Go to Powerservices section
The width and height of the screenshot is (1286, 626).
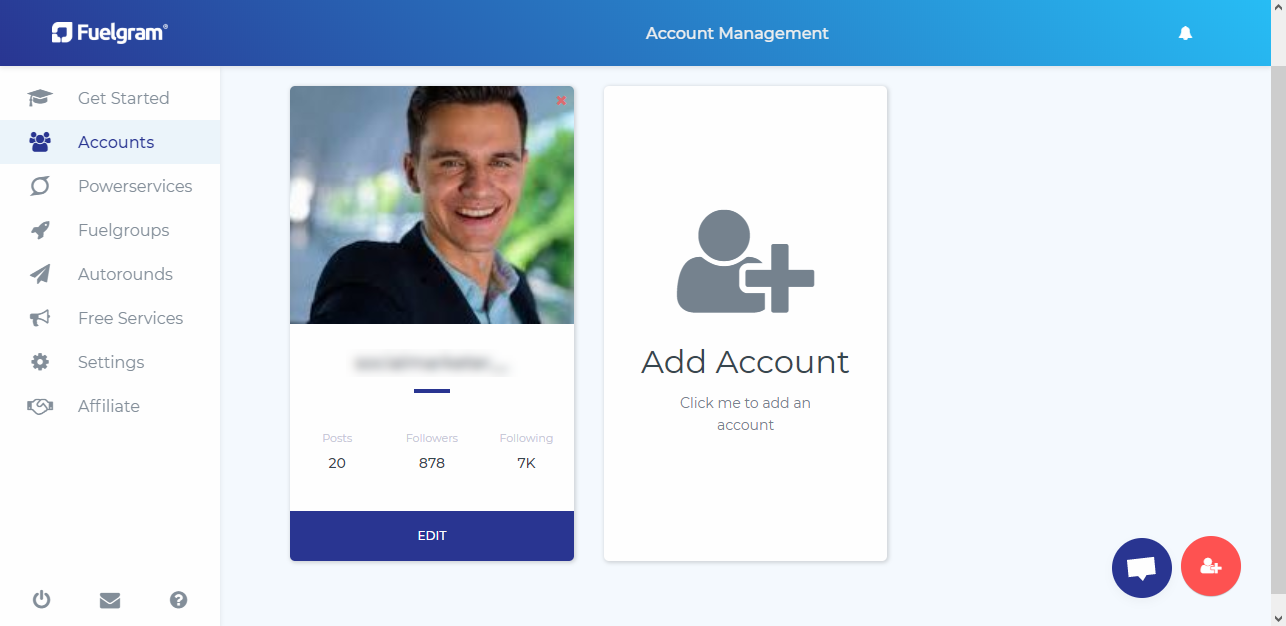pyautogui.click(x=135, y=186)
